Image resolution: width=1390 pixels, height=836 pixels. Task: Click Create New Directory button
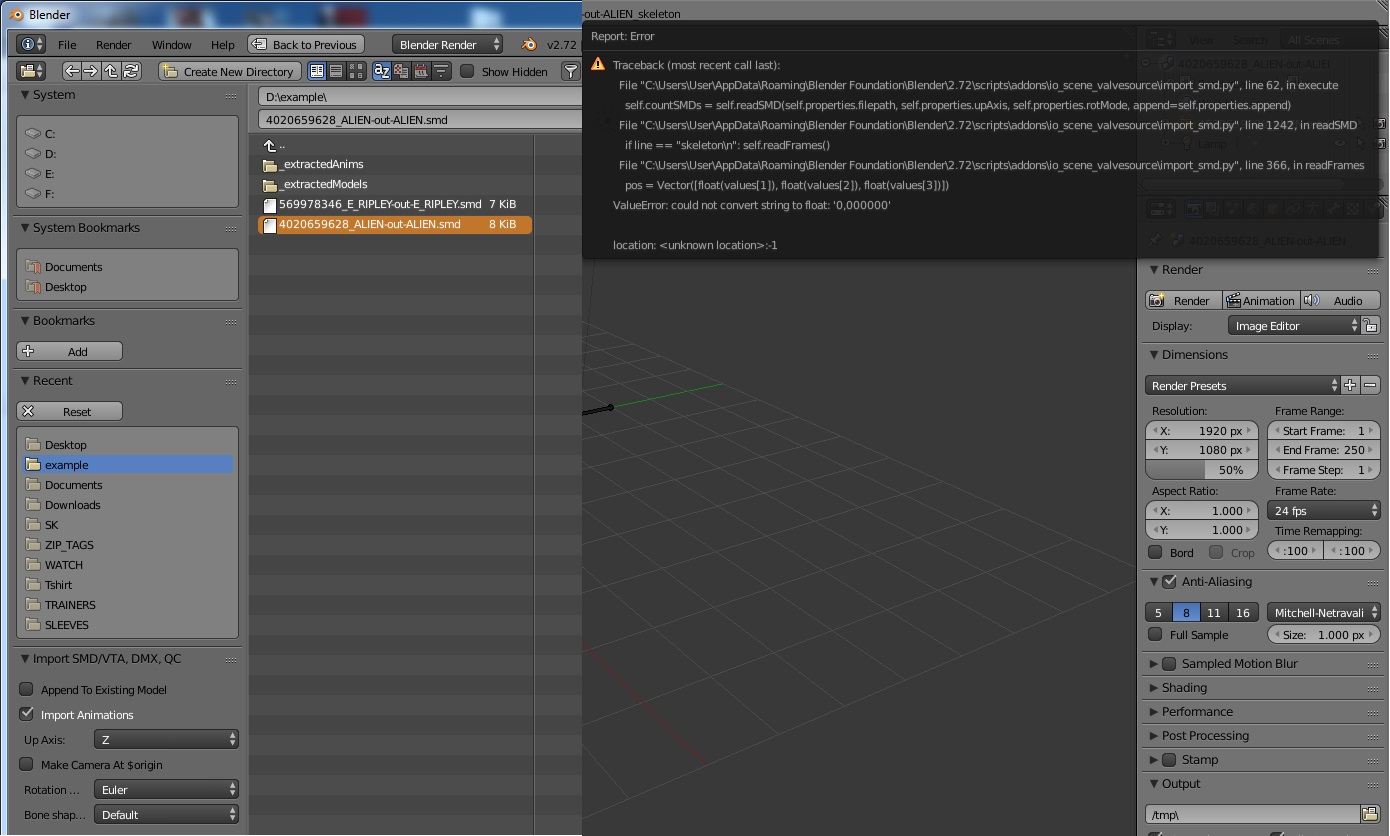coord(228,72)
